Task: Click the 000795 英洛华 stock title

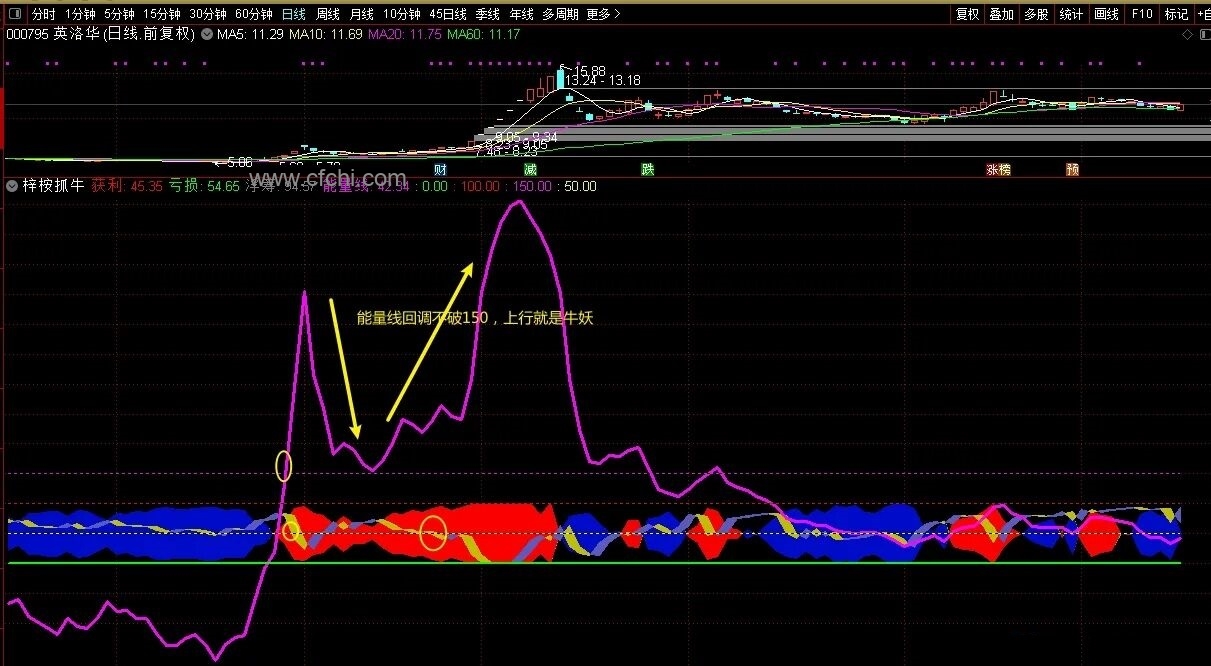Action: (100, 34)
